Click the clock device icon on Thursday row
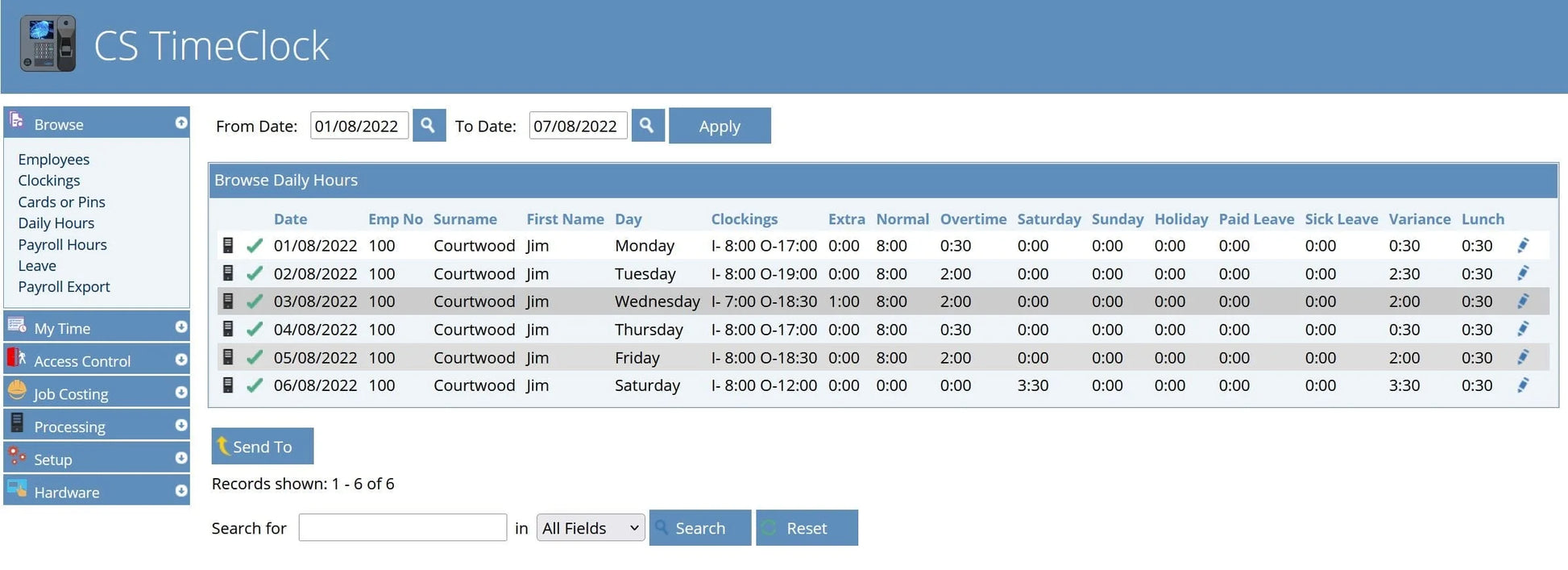This screenshot has width=1568, height=570. [228, 329]
